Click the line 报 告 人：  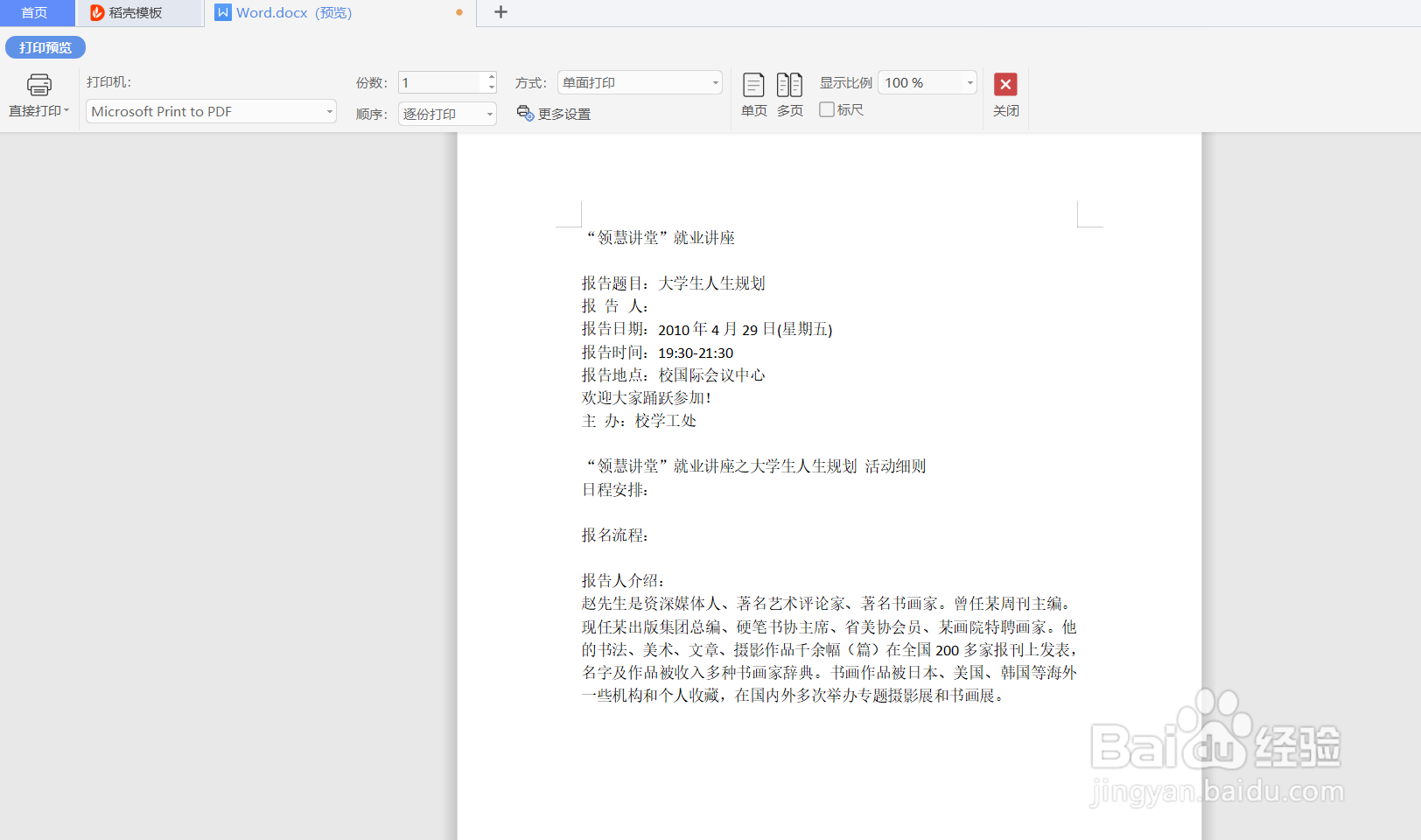tap(615, 305)
